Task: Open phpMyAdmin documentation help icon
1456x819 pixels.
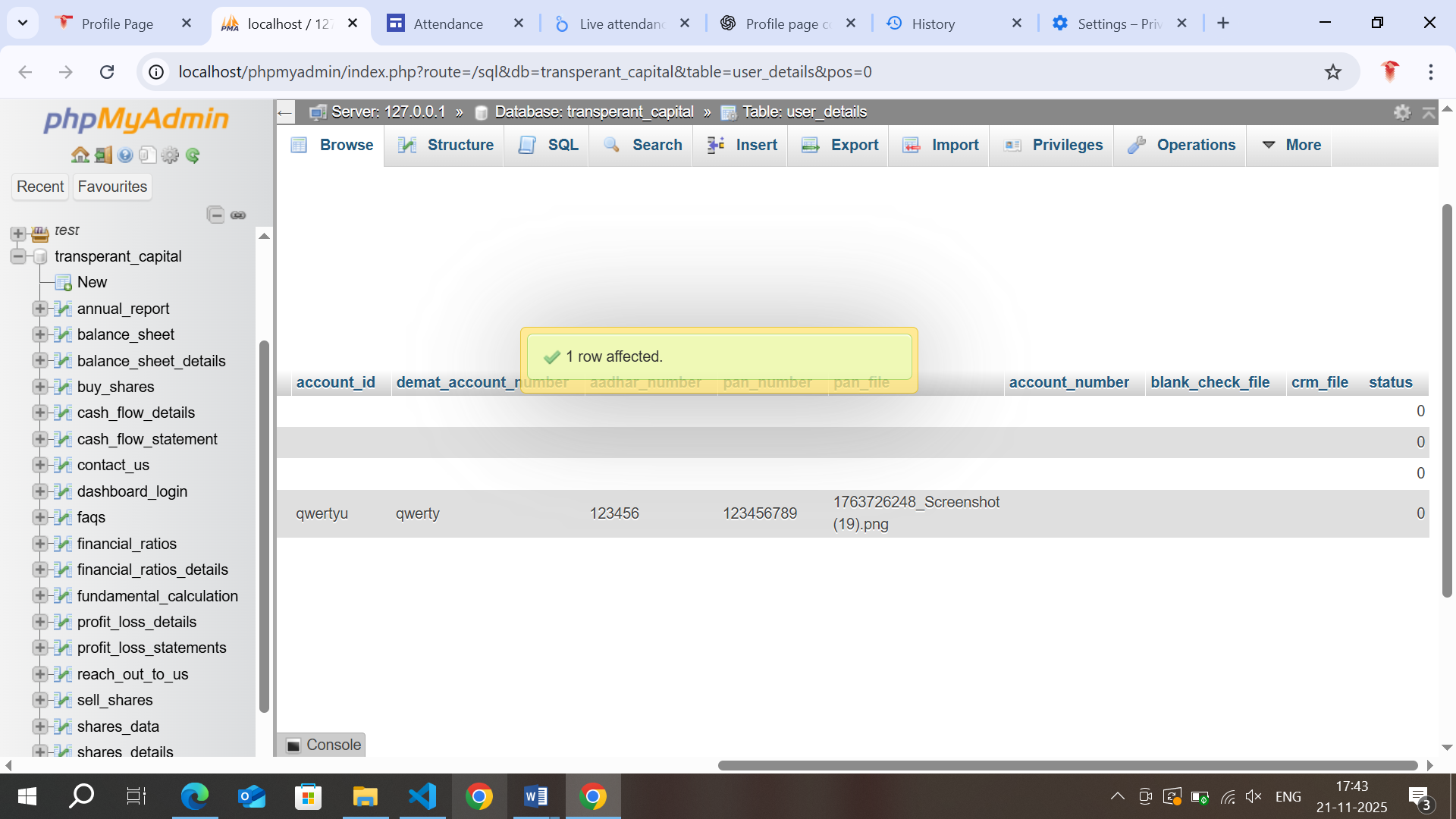Action: 125,155
